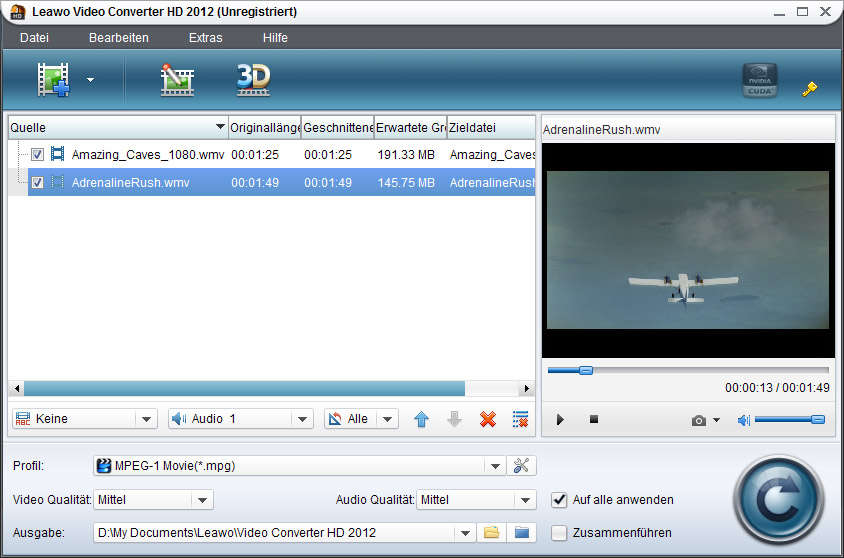844x558 pixels.
Task: Click the subtitle ABC icon
Action: (23, 419)
